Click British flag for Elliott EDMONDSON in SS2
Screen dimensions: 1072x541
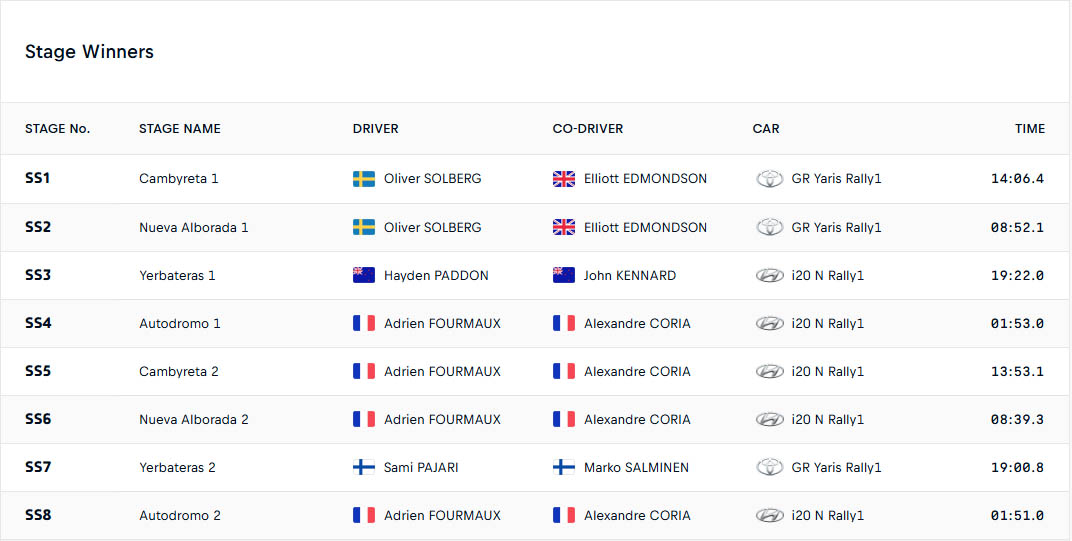pyautogui.click(x=564, y=227)
